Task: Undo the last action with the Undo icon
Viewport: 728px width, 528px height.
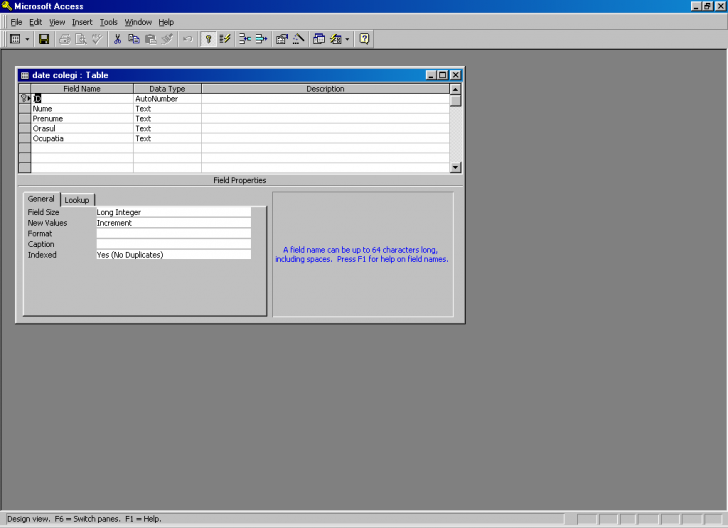Action: pyautogui.click(x=188, y=39)
